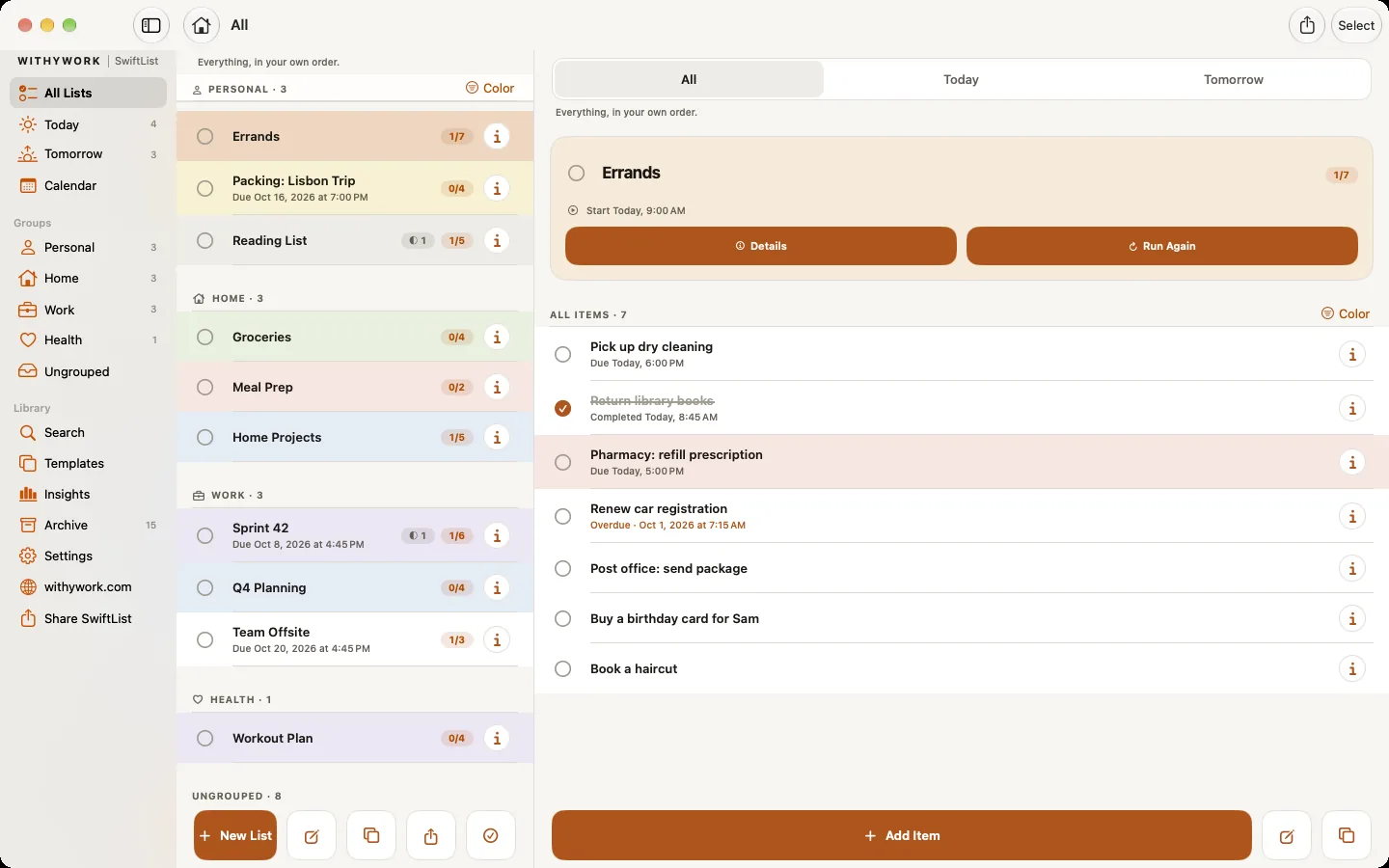1389x868 pixels.
Task: Open Color options beside All Items header
Action: click(x=1346, y=313)
